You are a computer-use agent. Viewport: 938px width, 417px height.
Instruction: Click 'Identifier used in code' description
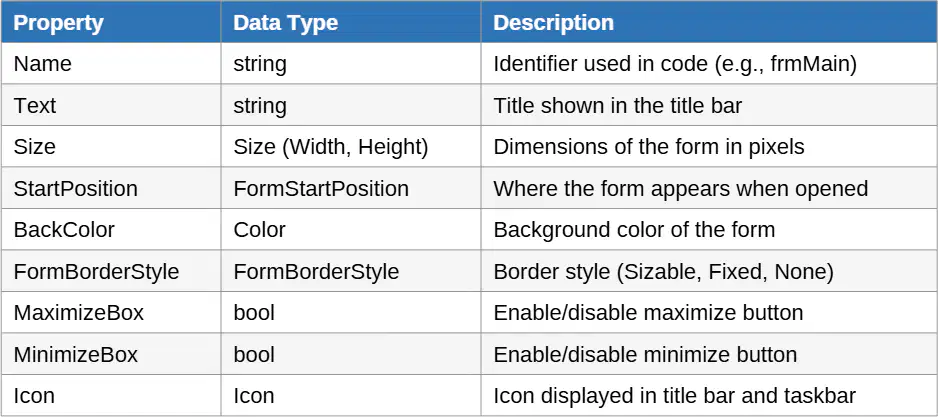[x=600, y=64]
